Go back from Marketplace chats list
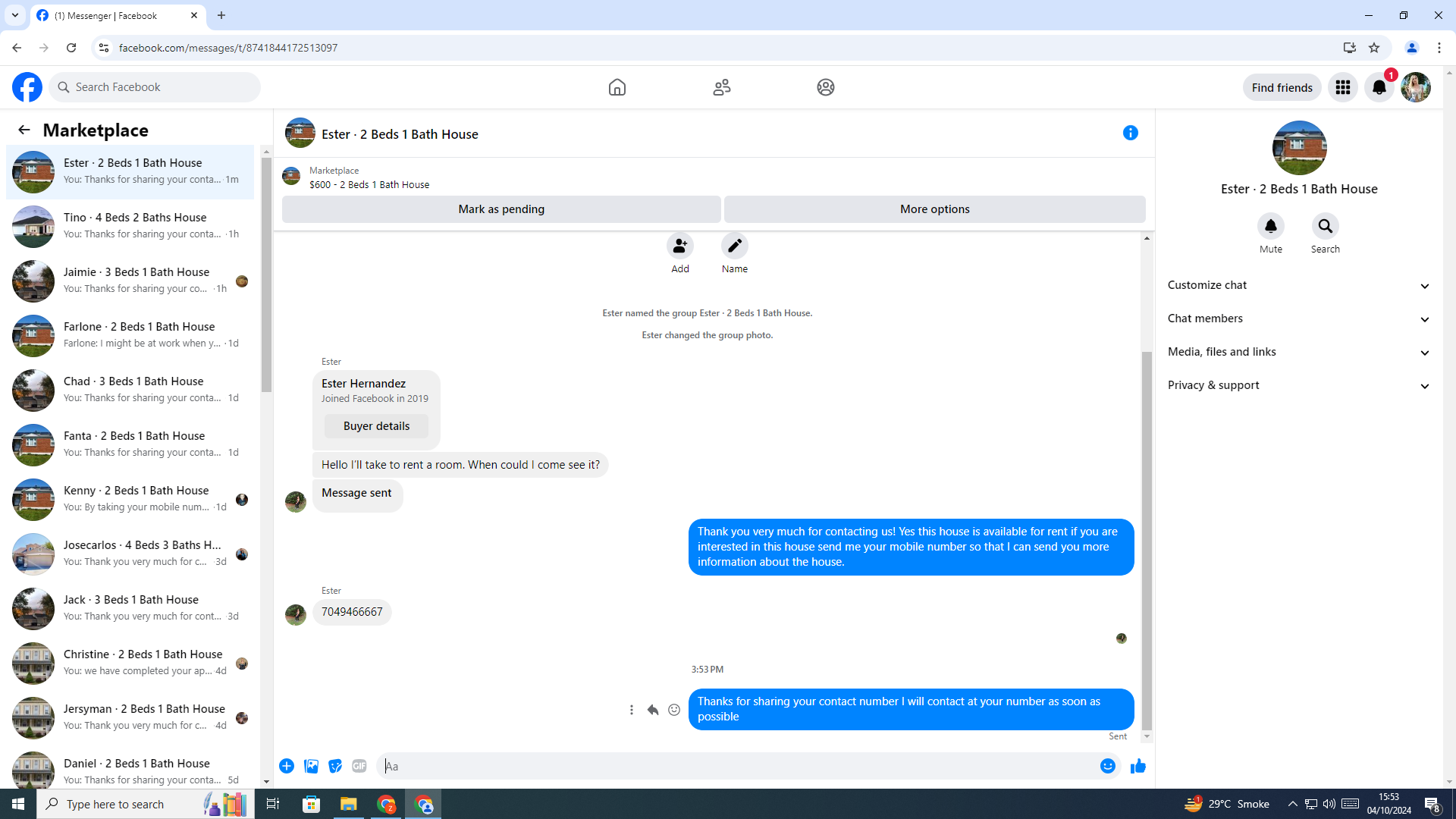The image size is (1456, 819). coord(24,130)
